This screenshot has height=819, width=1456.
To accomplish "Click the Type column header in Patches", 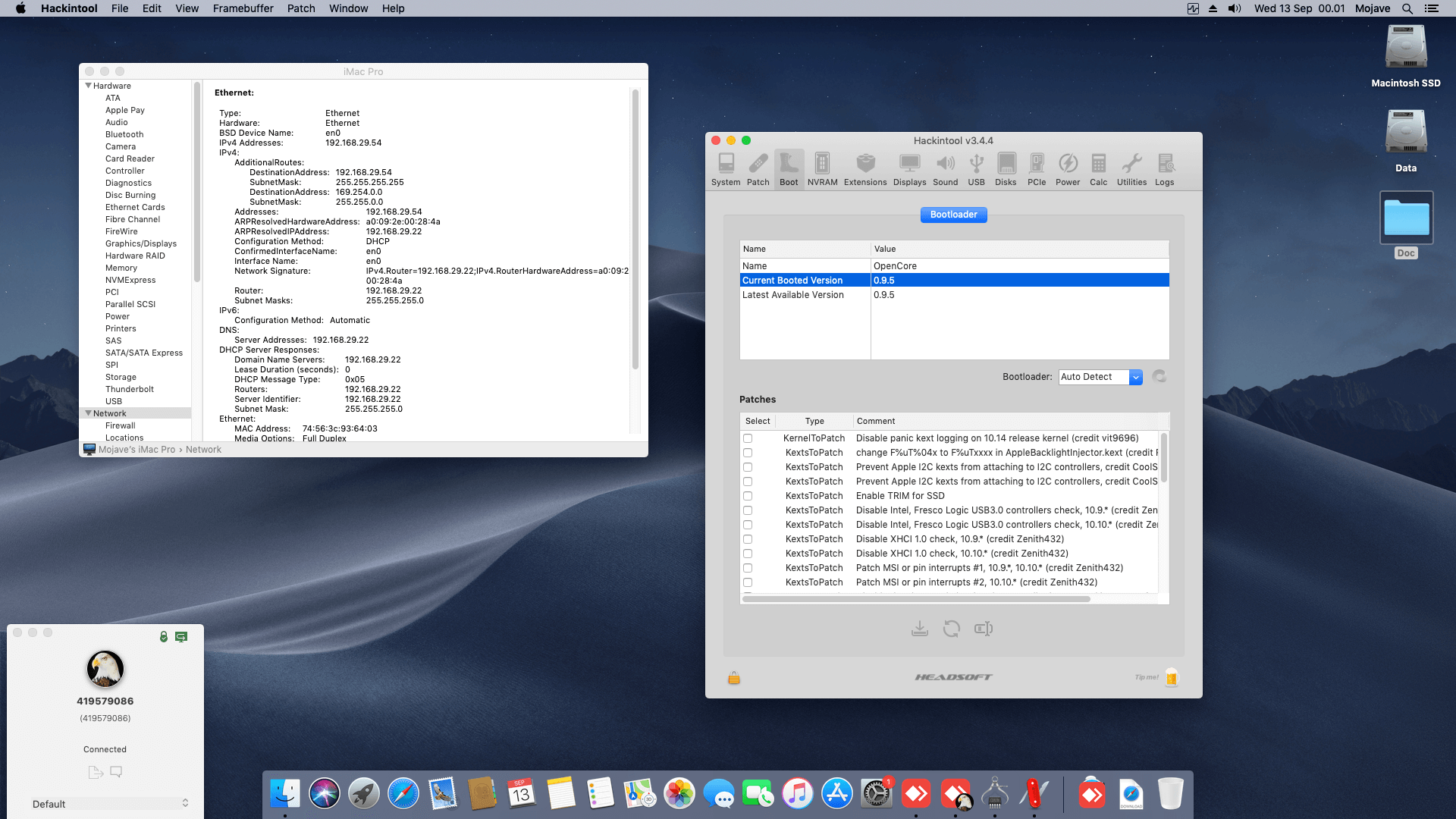I will pos(814,421).
